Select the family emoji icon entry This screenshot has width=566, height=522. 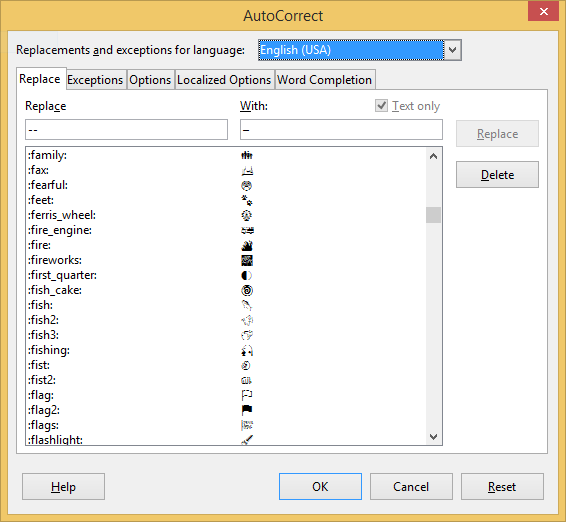(247, 155)
